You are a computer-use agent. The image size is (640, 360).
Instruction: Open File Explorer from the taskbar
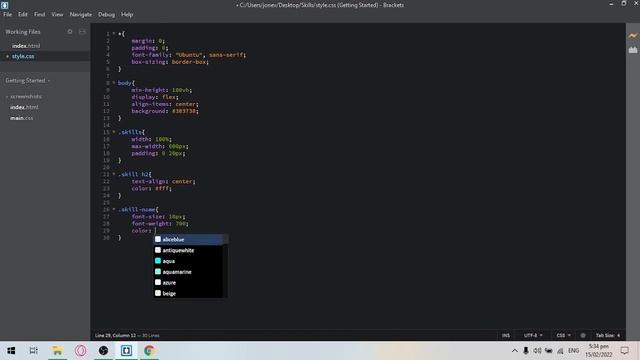[x=57, y=351]
